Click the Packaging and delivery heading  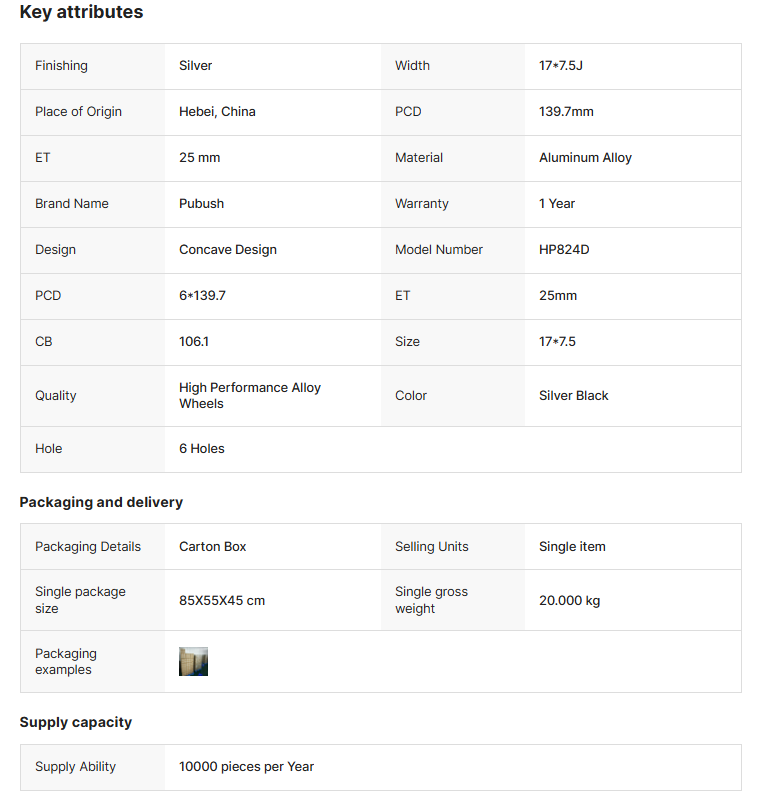(101, 502)
